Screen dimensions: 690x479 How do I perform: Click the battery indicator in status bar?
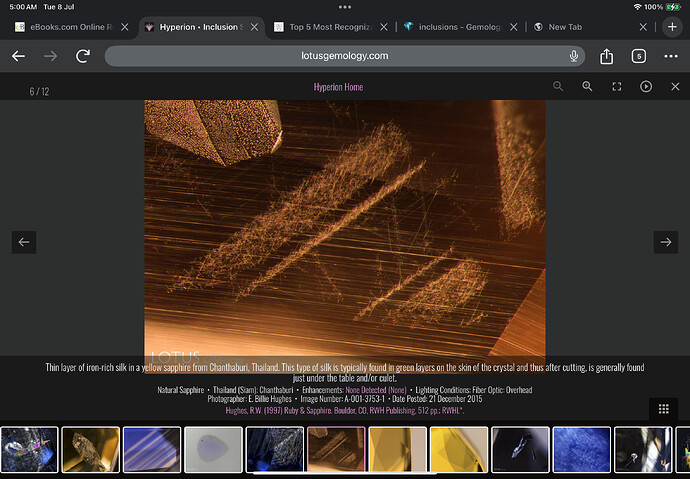pyautogui.click(x=673, y=7)
